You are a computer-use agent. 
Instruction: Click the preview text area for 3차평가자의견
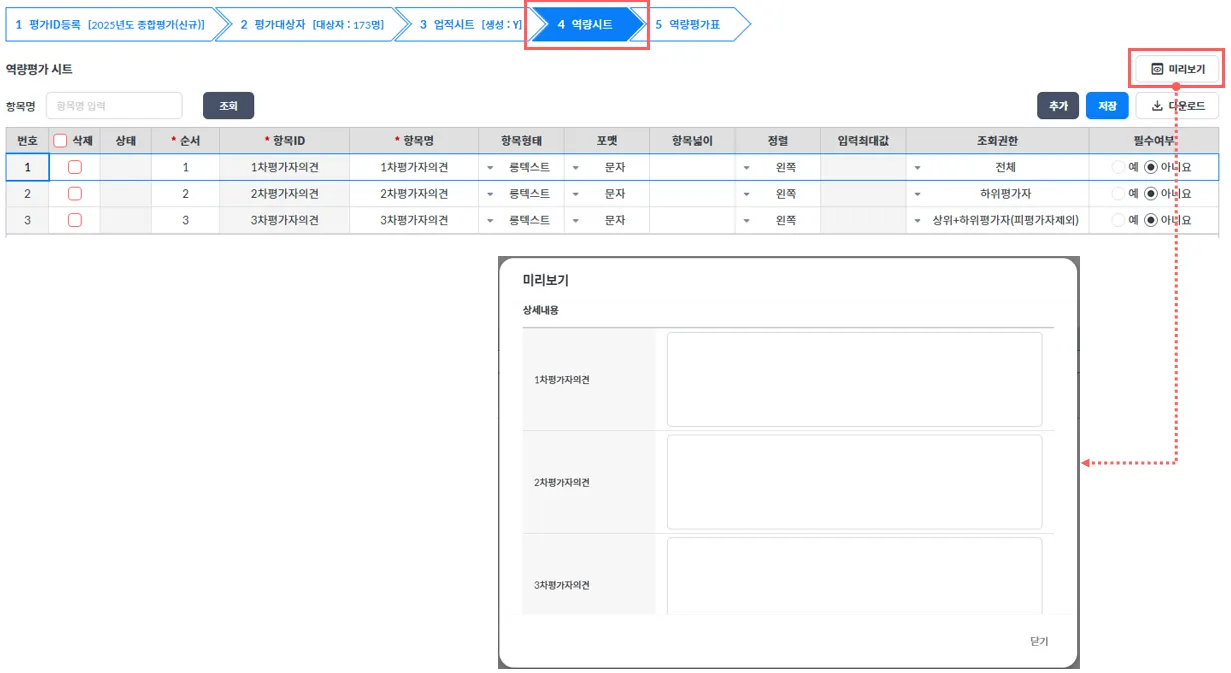(854, 576)
